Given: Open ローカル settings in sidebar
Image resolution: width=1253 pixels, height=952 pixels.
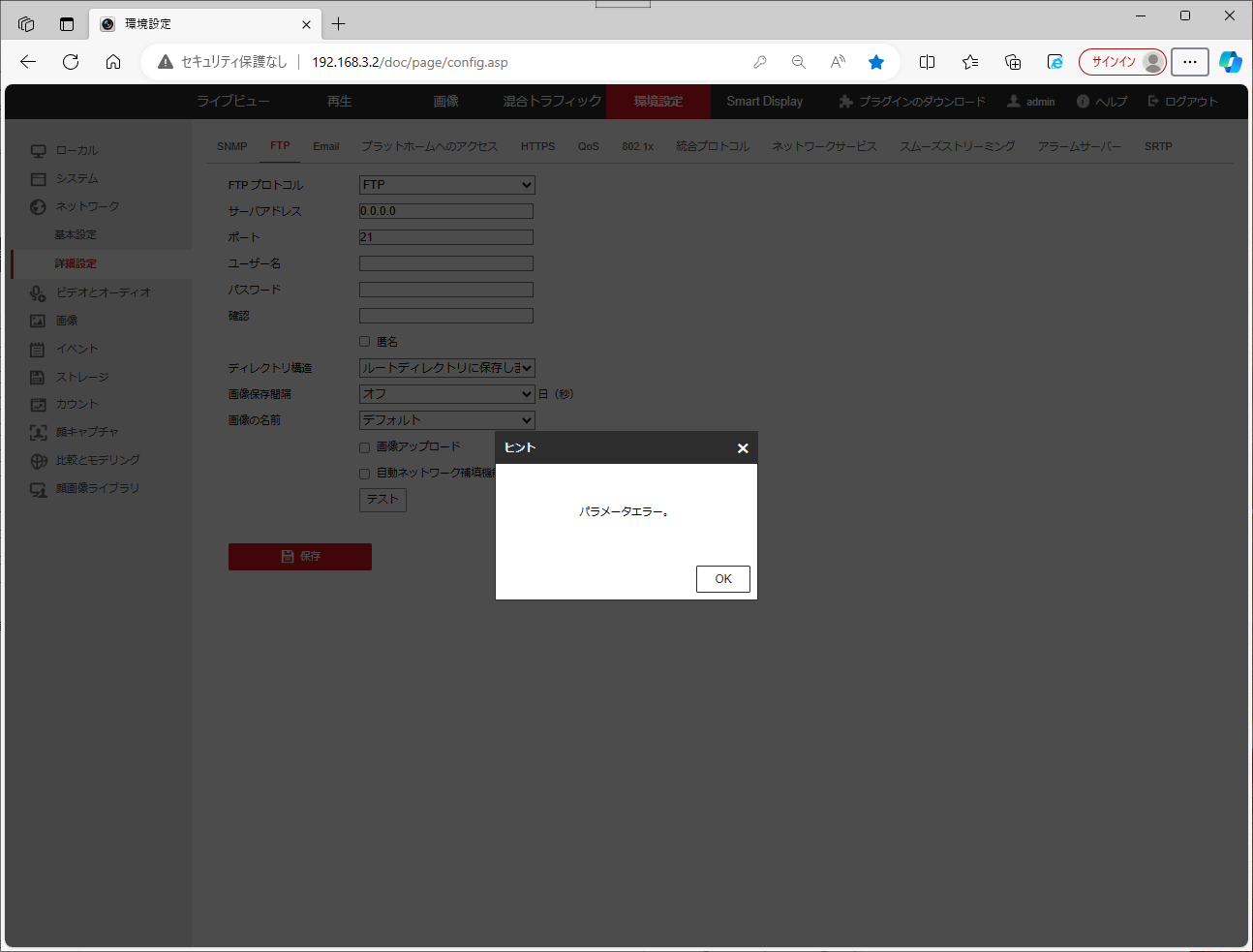Looking at the screenshot, I should pyautogui.click(x=76, y=151).
